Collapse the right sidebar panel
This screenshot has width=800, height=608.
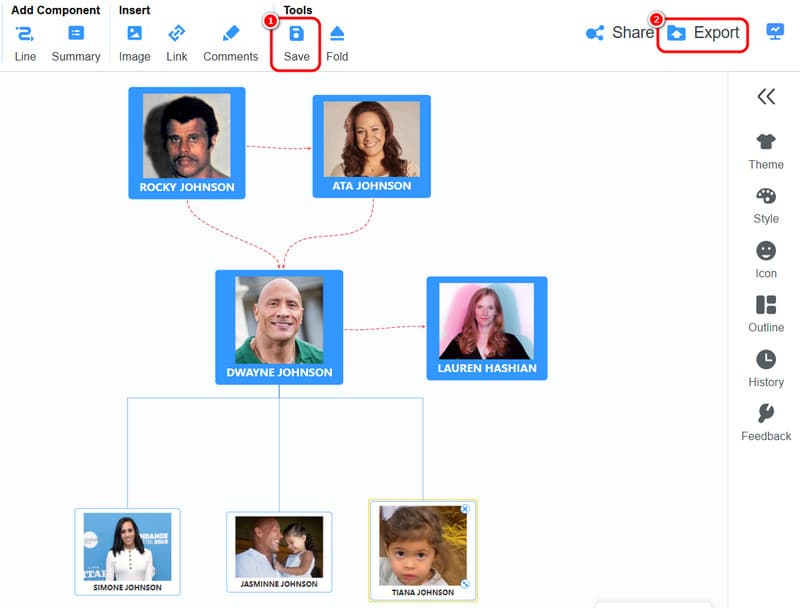[766, 96]
